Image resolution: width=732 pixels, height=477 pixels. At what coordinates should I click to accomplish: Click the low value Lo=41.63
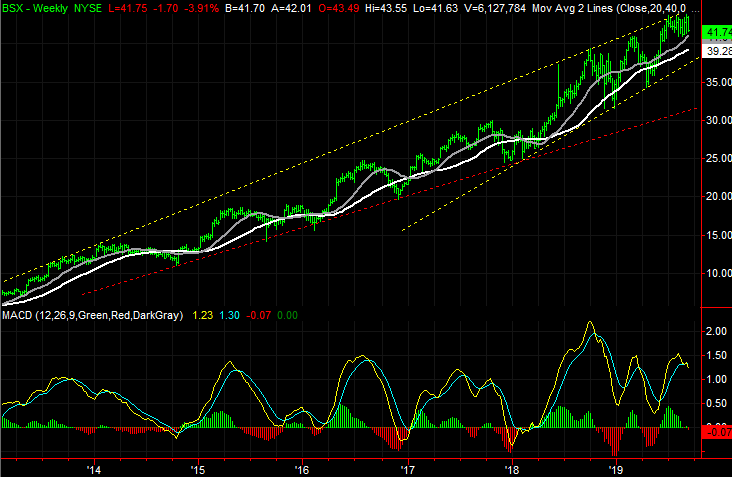[436, 8]
